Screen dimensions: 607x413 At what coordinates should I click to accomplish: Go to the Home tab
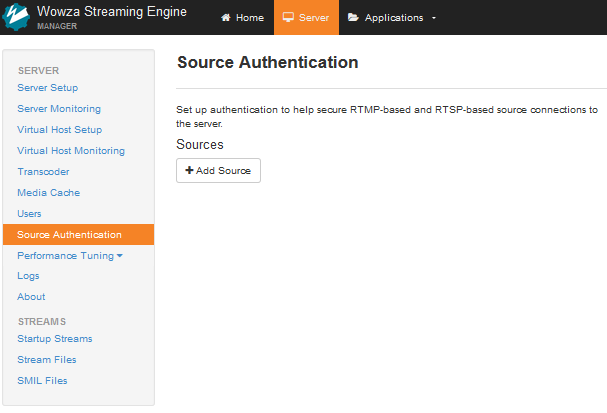coord(242,18)
